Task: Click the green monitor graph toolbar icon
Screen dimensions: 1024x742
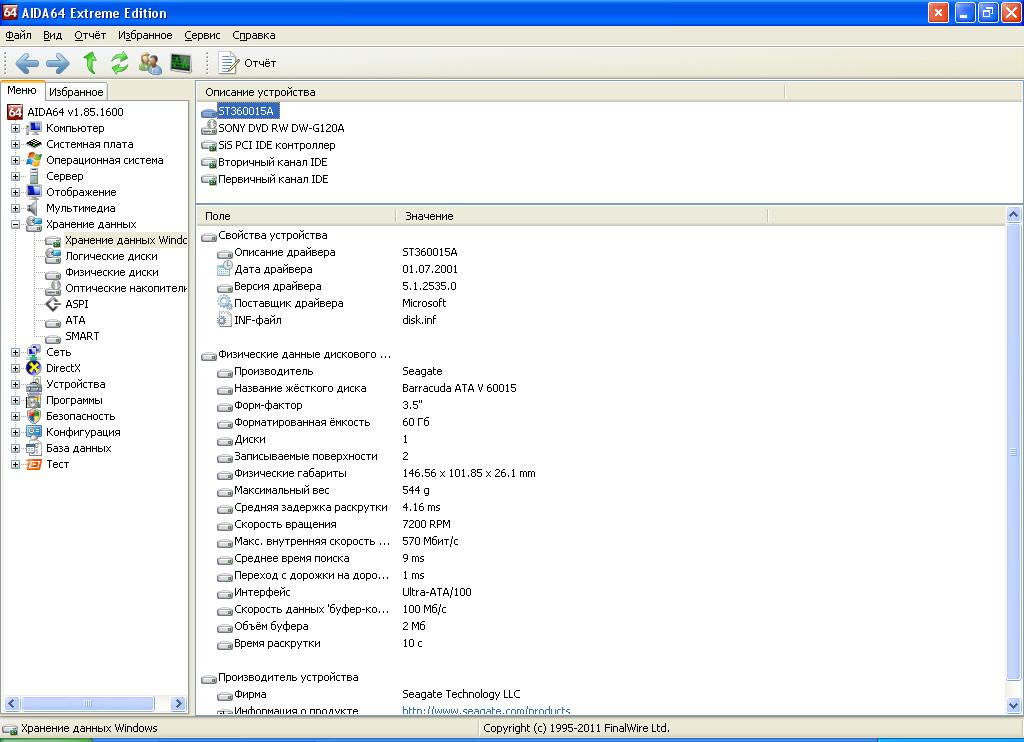Action: 181,63
